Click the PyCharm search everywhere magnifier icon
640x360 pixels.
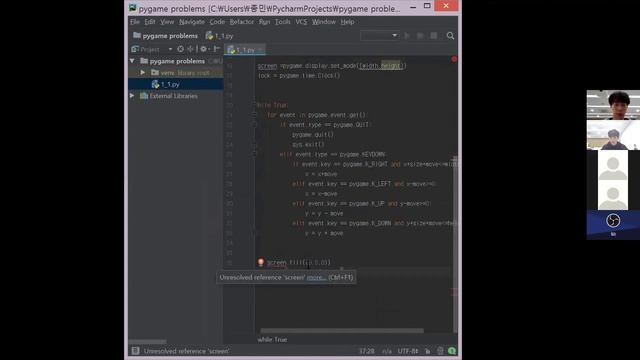[x=450, y=36]
